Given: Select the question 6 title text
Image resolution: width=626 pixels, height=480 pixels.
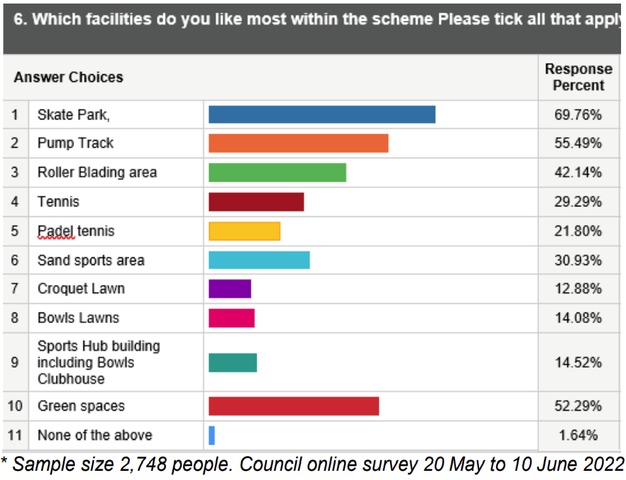Looking at the screenshot, I should click(x=312, y=19).
